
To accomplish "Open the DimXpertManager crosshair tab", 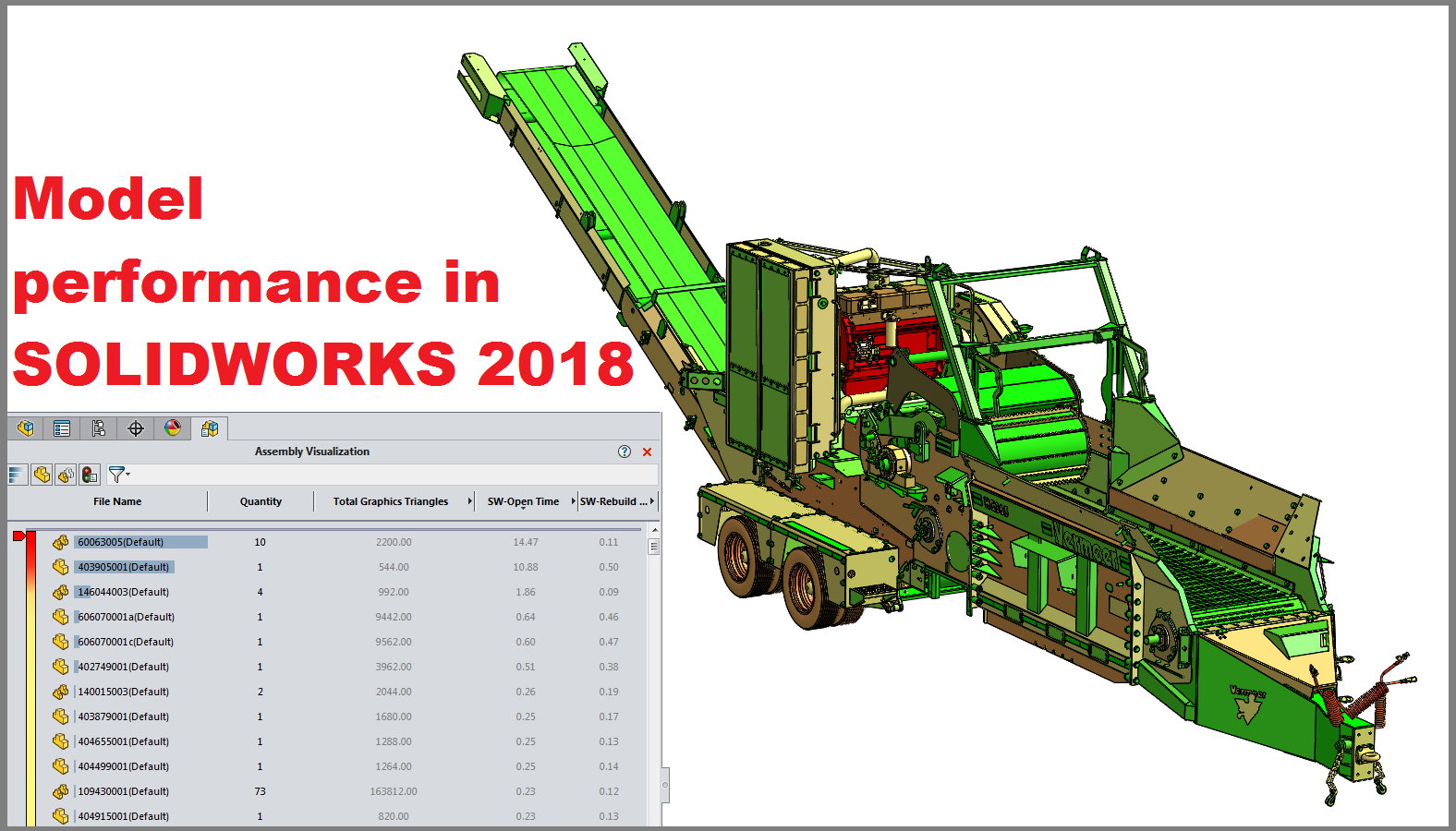I will [x=136, y=428].
